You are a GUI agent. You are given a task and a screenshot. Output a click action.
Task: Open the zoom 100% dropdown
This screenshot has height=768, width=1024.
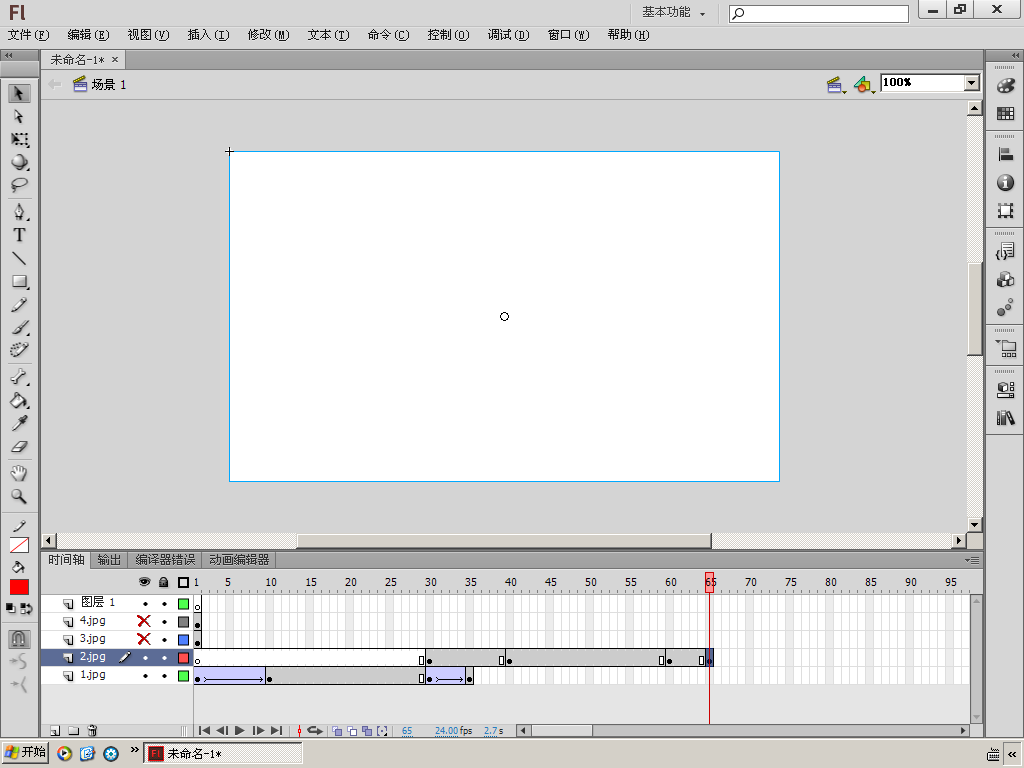click(x=972, y=83)
